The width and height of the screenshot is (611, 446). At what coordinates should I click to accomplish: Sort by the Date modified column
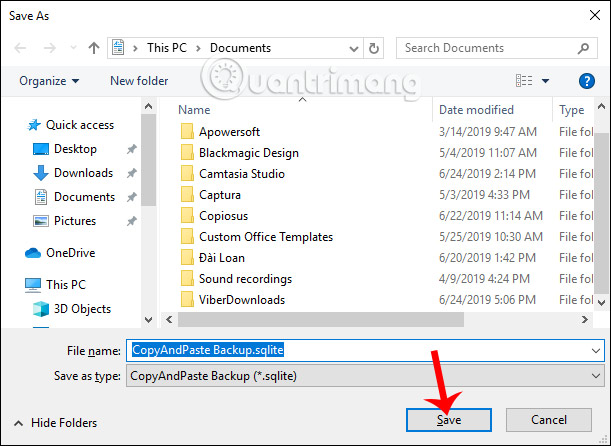click(x=476, y=110)
